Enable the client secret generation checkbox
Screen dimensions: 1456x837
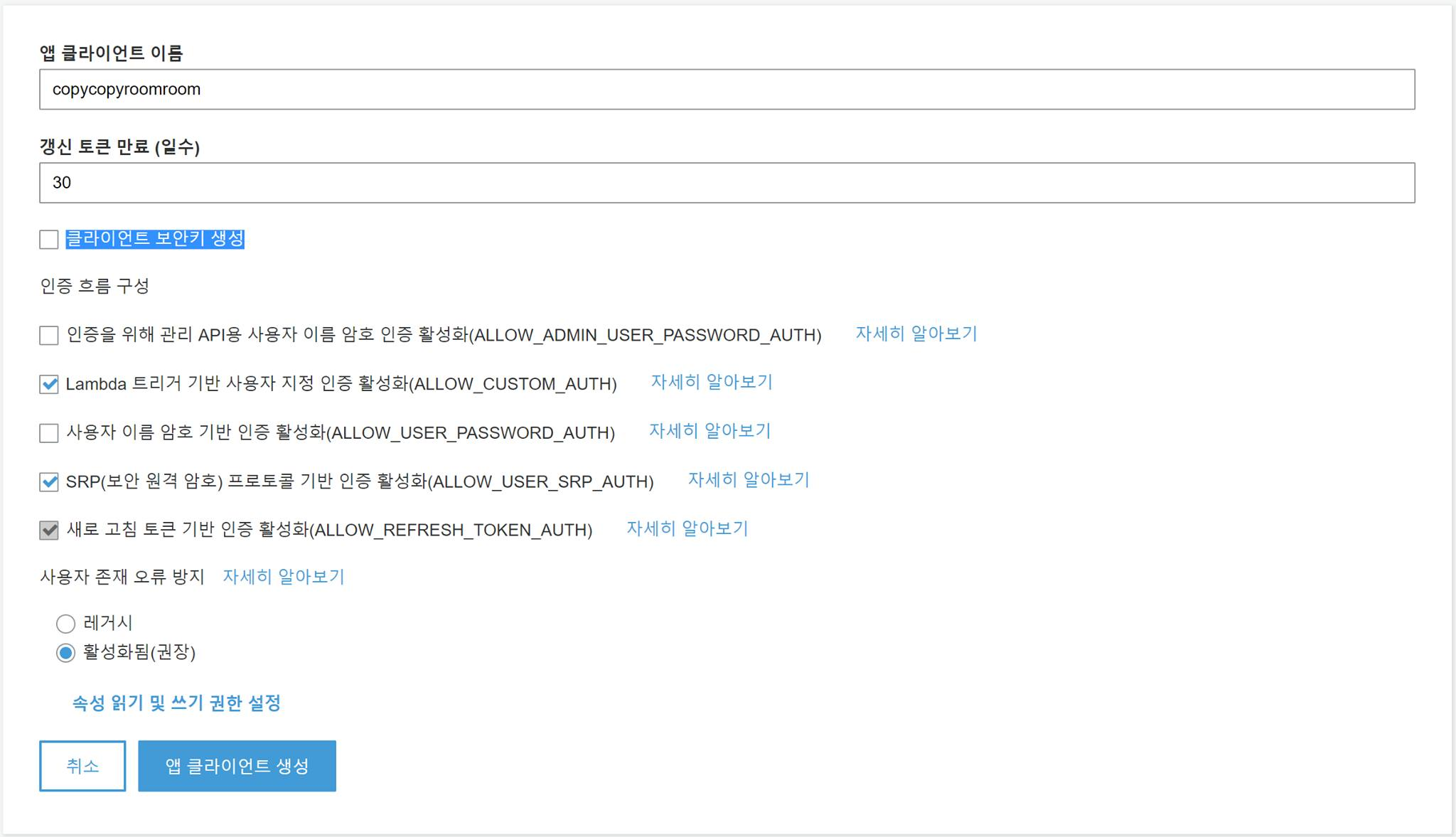(49, 240)
